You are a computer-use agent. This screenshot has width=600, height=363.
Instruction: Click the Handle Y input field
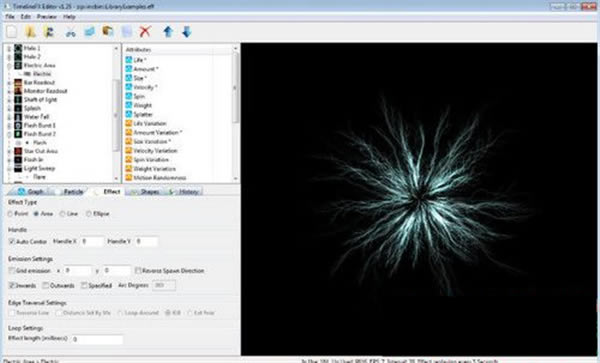point(147,241)
